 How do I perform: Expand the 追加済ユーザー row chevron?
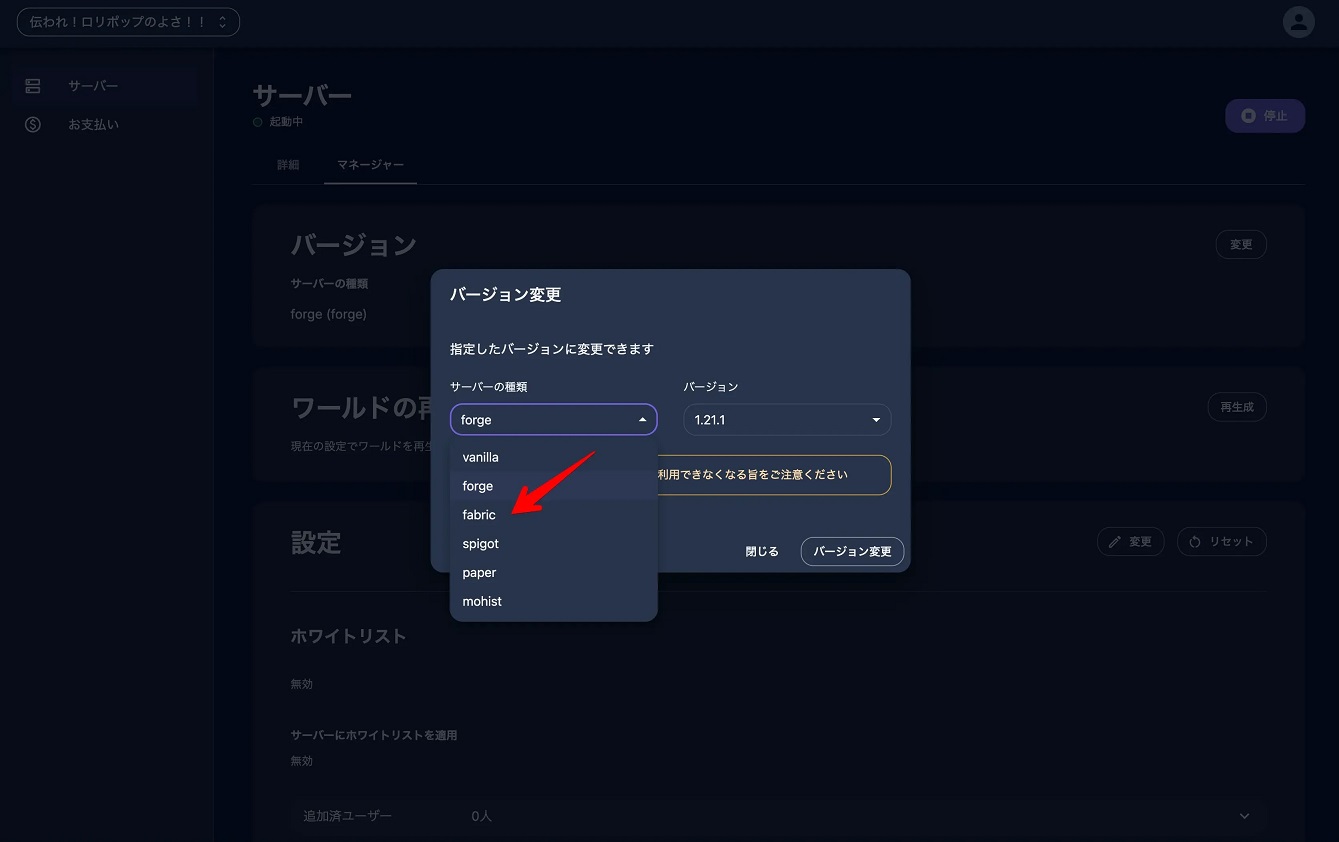pyautogui.click(x=1244, y=816)
